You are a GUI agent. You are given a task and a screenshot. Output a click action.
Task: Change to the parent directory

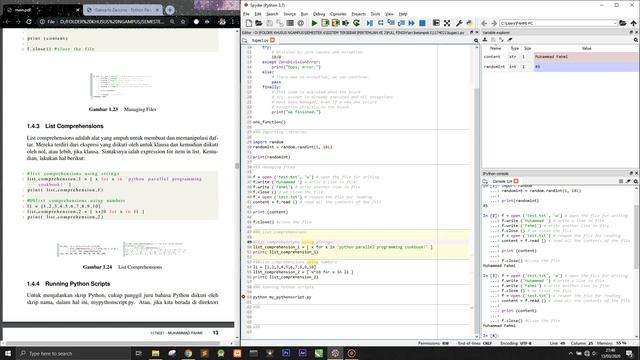tap(633, 23)
